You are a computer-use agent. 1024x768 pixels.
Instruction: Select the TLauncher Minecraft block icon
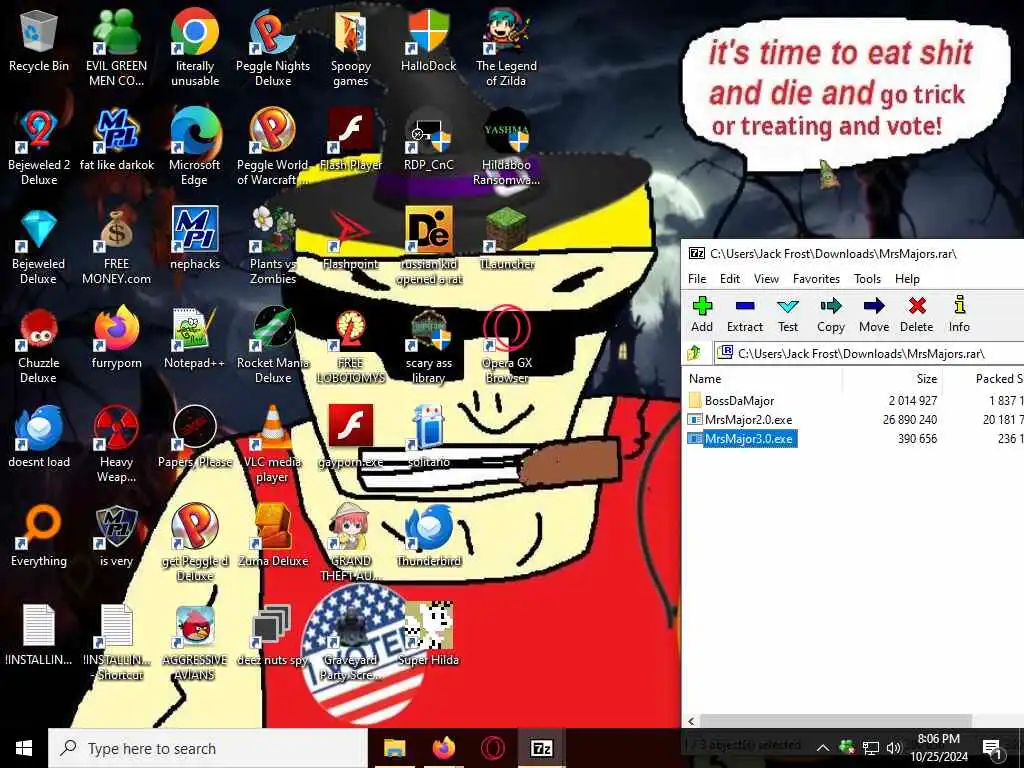(506, 240)
